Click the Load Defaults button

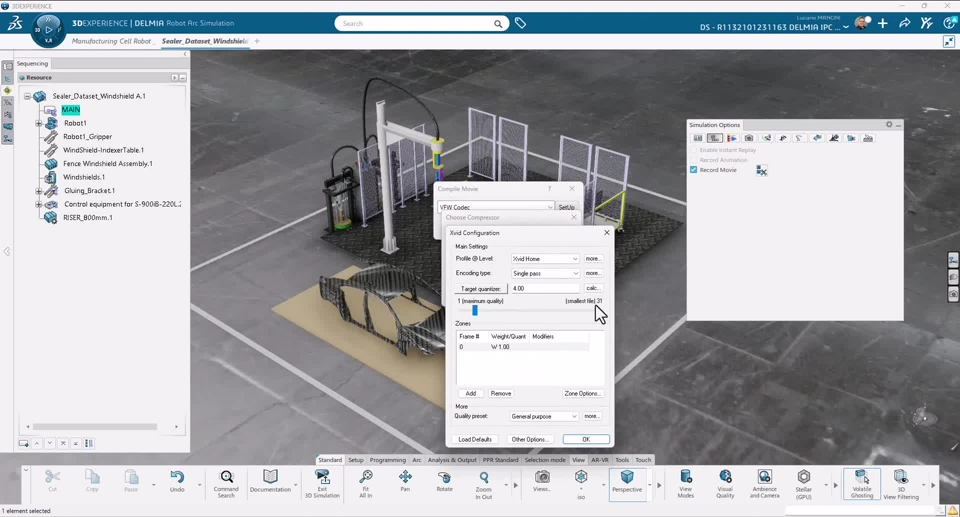click(x=475, y=439)
